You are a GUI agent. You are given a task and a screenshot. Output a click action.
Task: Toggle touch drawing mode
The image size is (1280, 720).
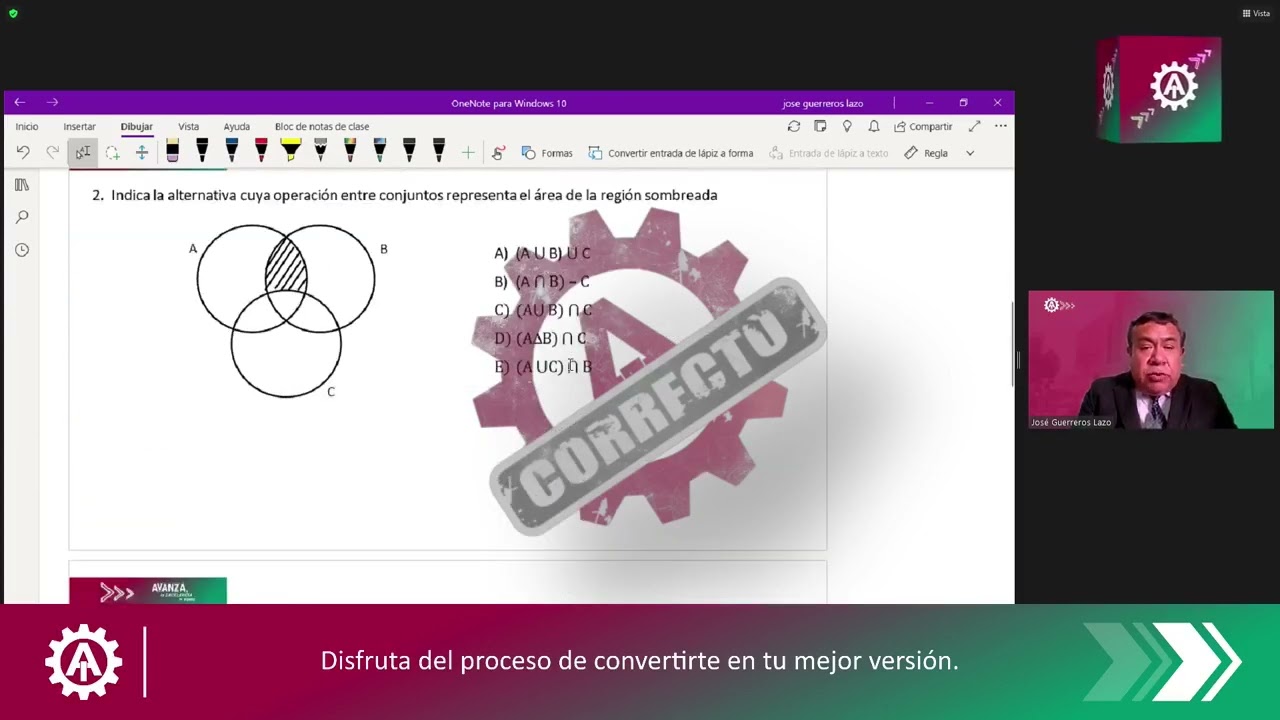[x=498, y=153]
